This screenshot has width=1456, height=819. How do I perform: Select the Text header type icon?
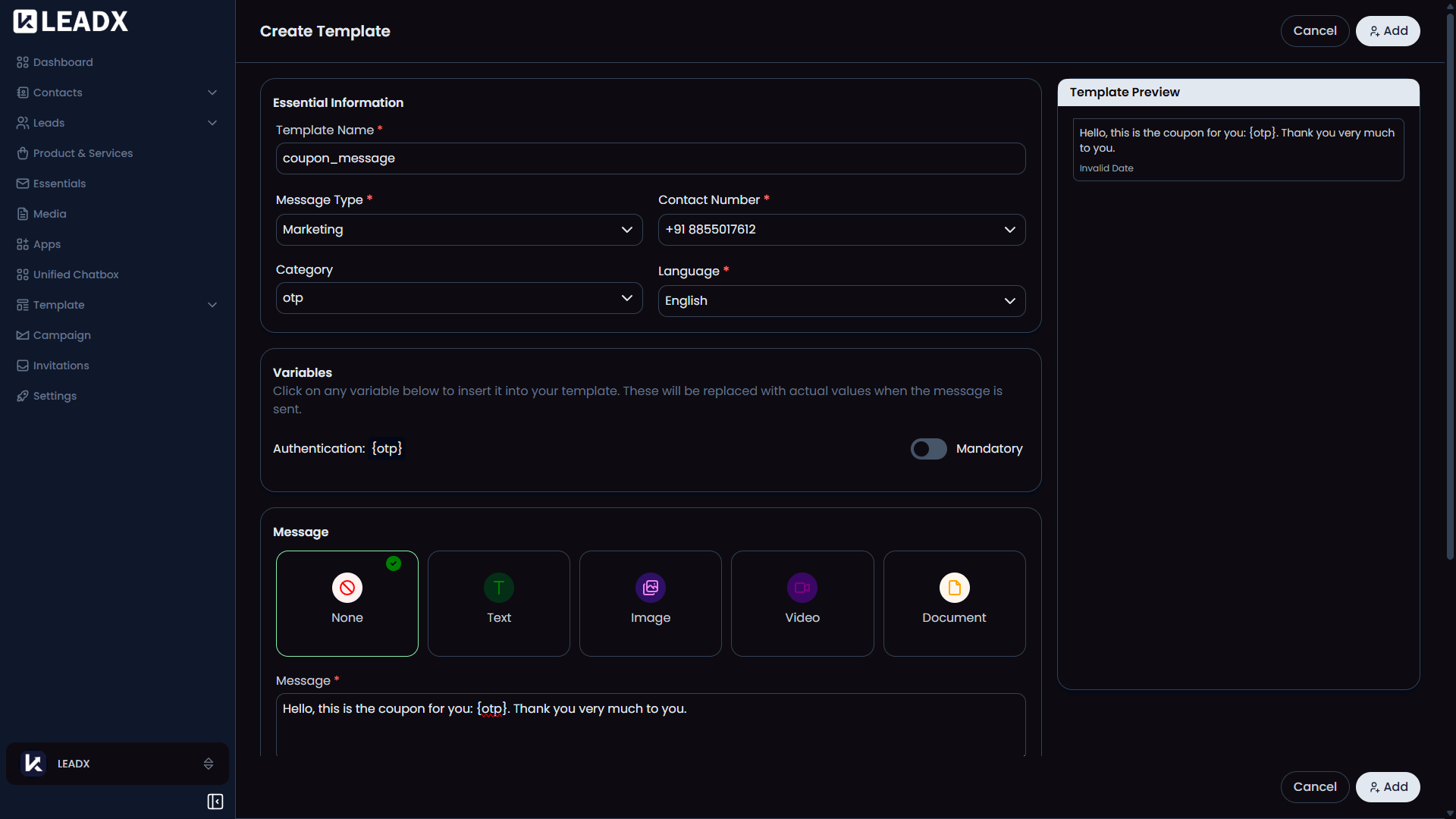pos(498,588)
